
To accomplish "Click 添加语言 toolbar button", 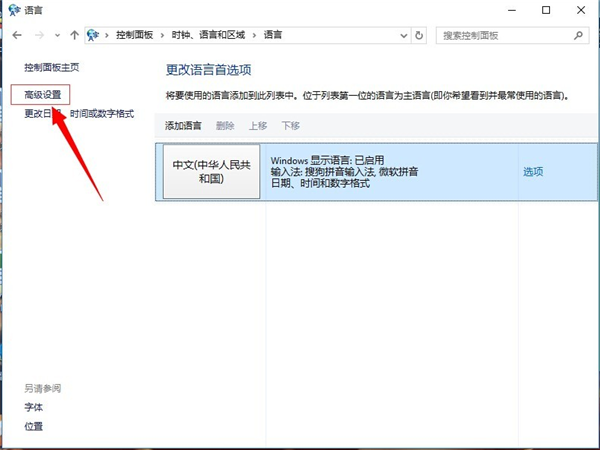I will point(183,126).
